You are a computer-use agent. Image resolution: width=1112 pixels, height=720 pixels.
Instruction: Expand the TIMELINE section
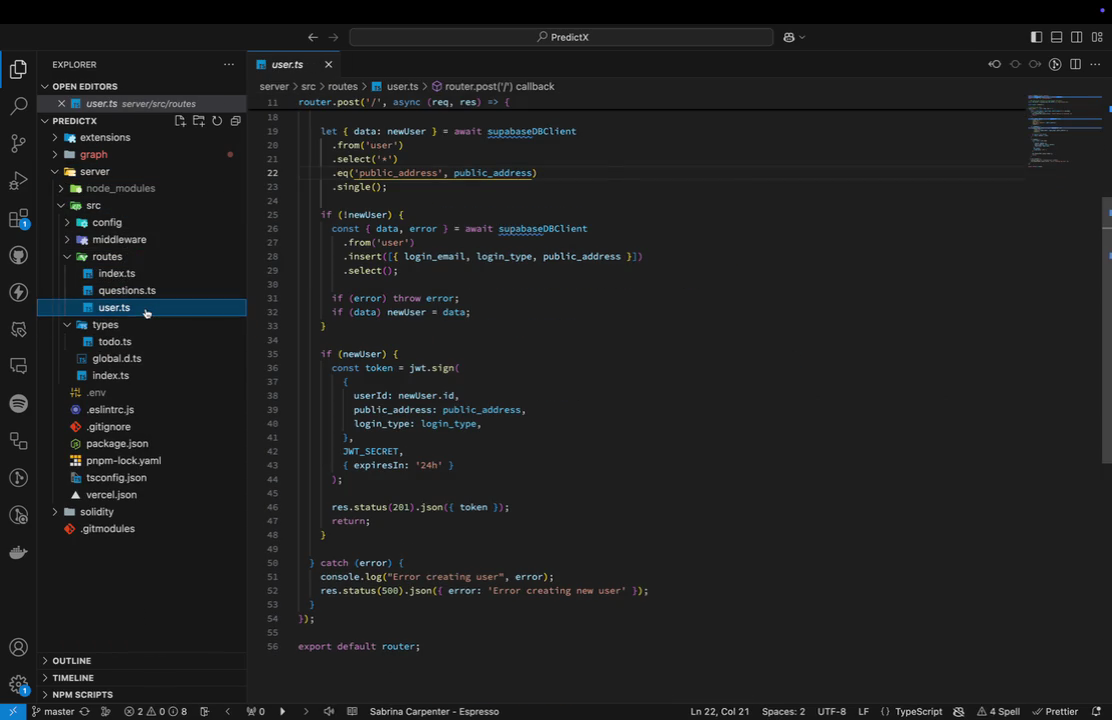[x=142, y=677]
